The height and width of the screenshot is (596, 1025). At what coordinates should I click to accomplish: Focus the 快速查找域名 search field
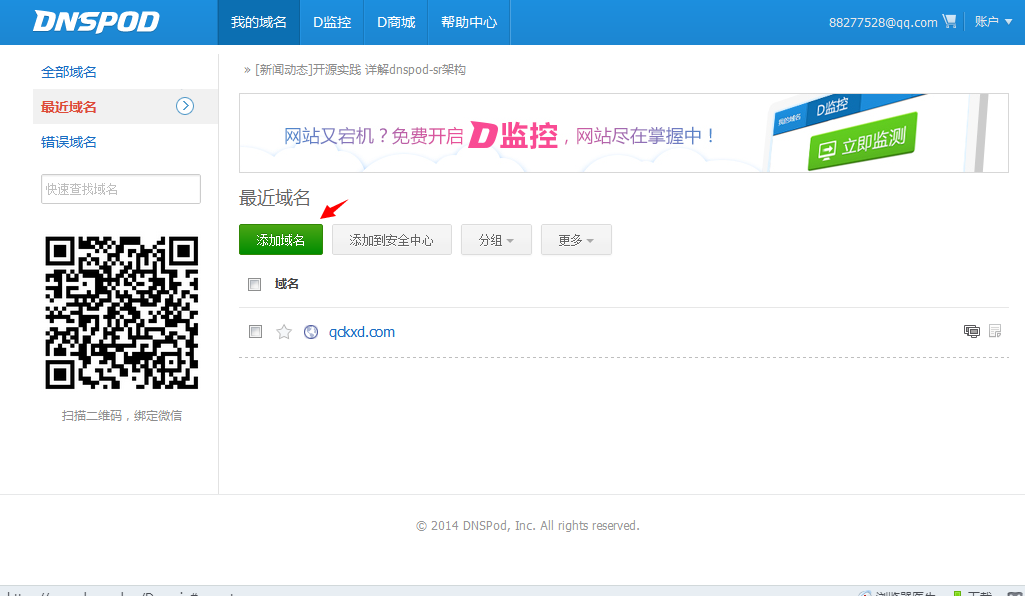pyautogui.click(x=121, y=189)
